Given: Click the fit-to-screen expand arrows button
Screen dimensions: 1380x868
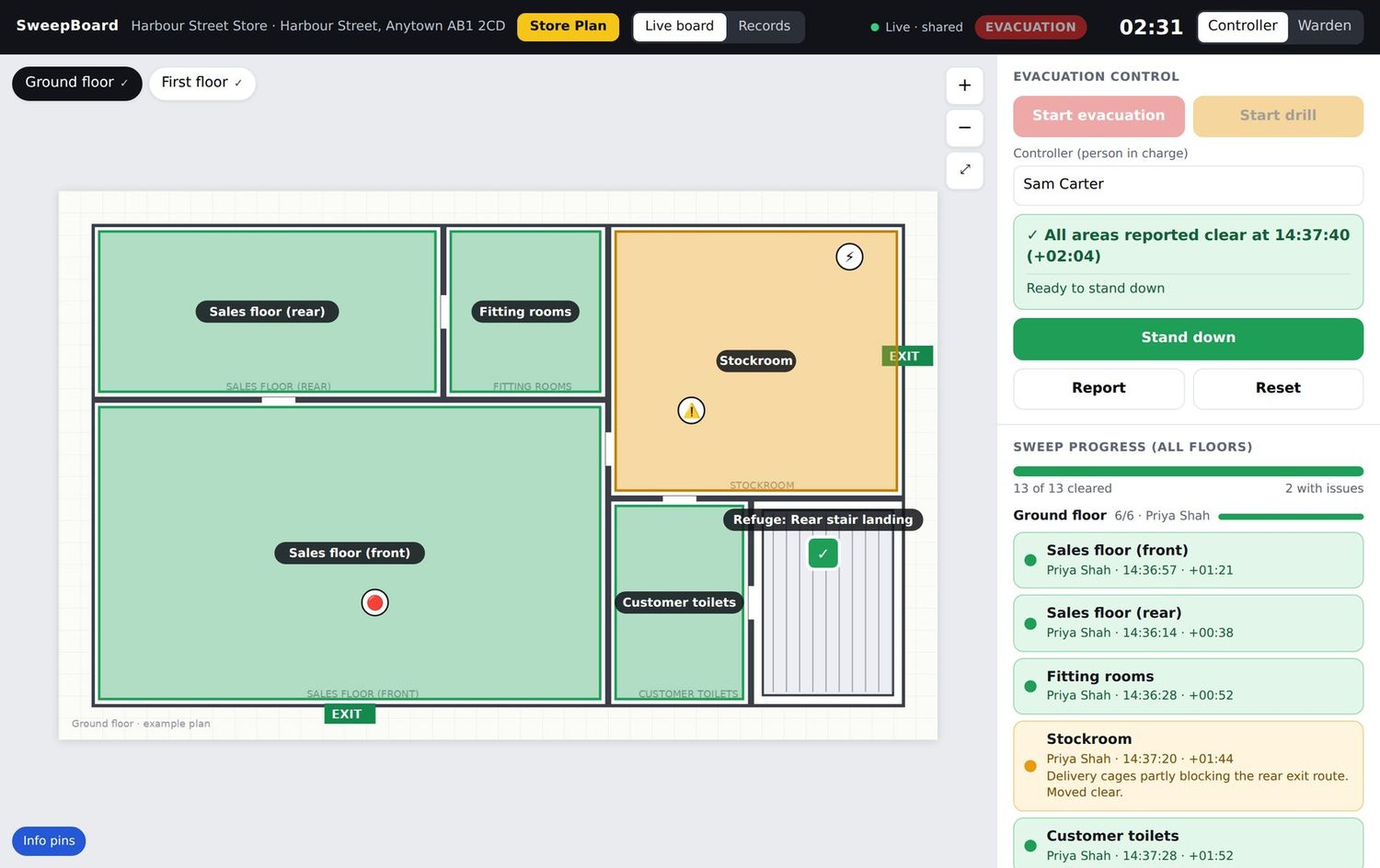Looking at the screenshot, I should pyautogui.click(x=964, y=170).
